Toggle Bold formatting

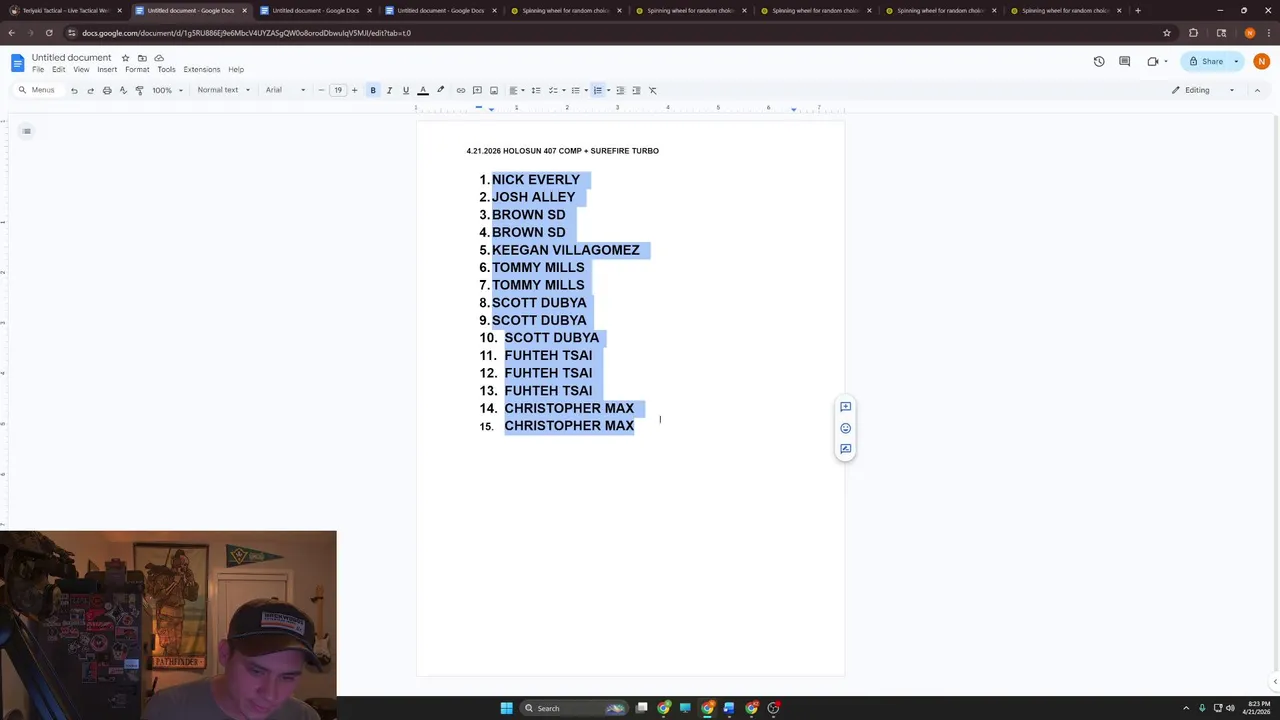click(x=373, y=90)
